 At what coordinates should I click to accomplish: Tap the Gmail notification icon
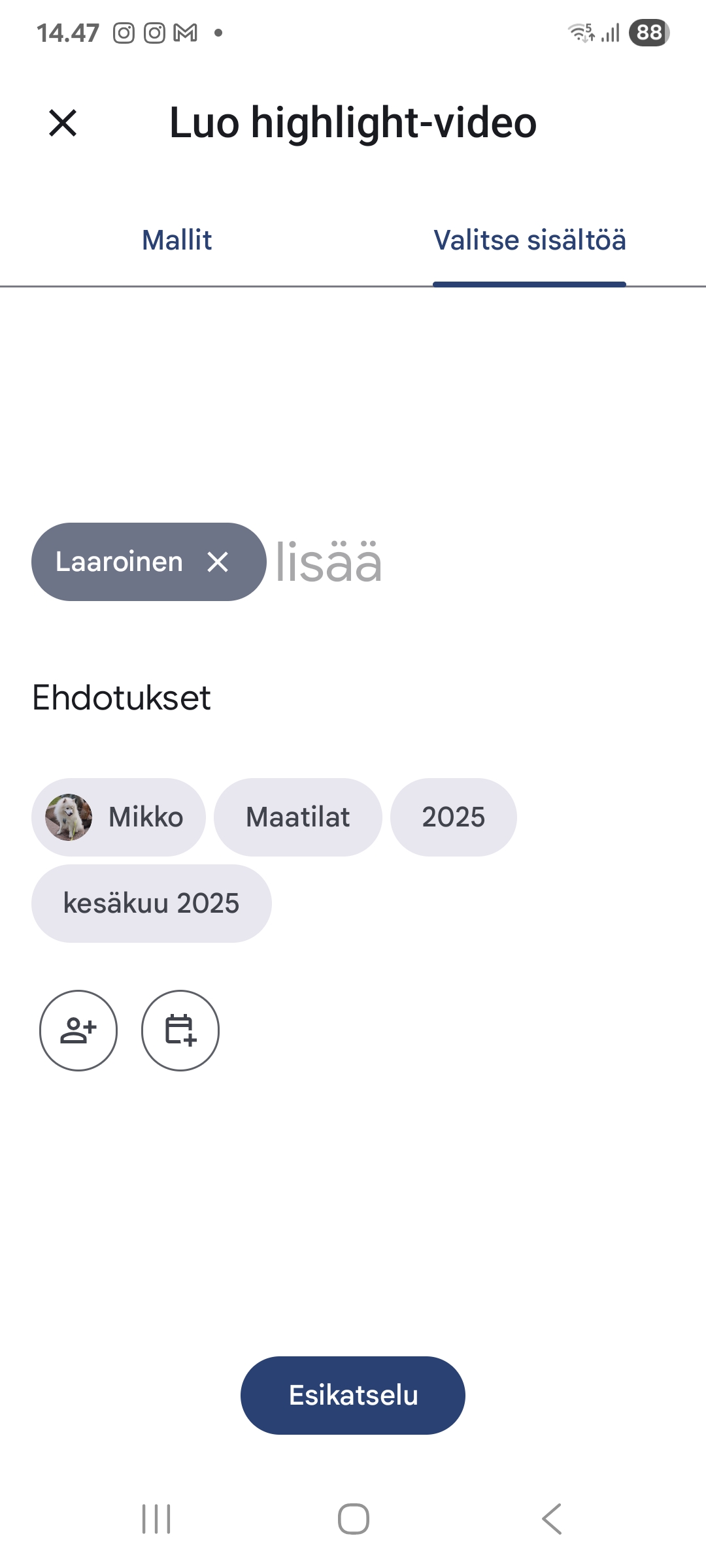pyautogui.click(x=186, y=33)
